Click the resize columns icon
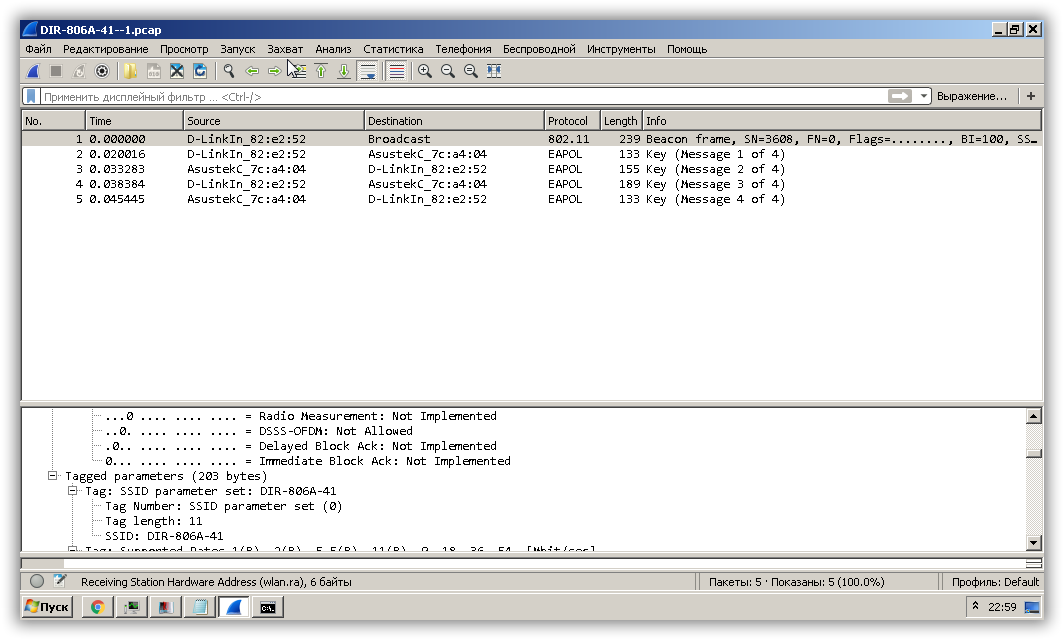This screenshot has height=640, width=1064. [493, 71]
